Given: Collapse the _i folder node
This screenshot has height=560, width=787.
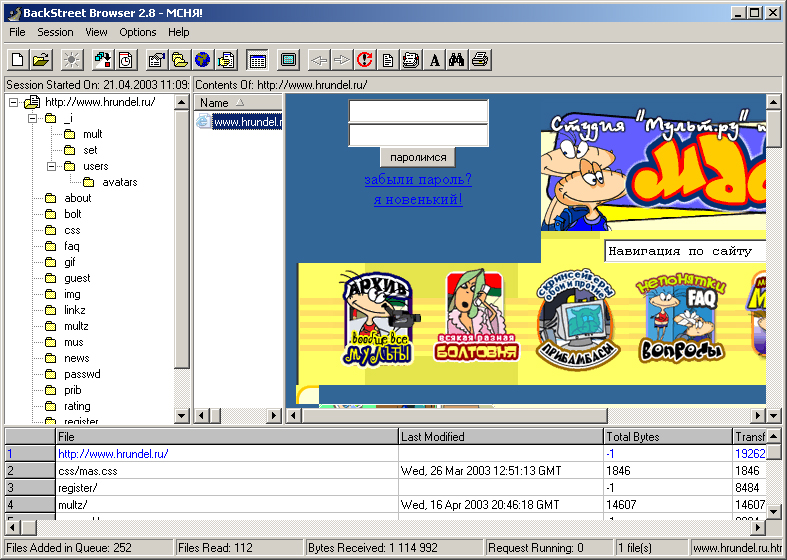Looking at the screenshot, I should [x=33, y=118].
